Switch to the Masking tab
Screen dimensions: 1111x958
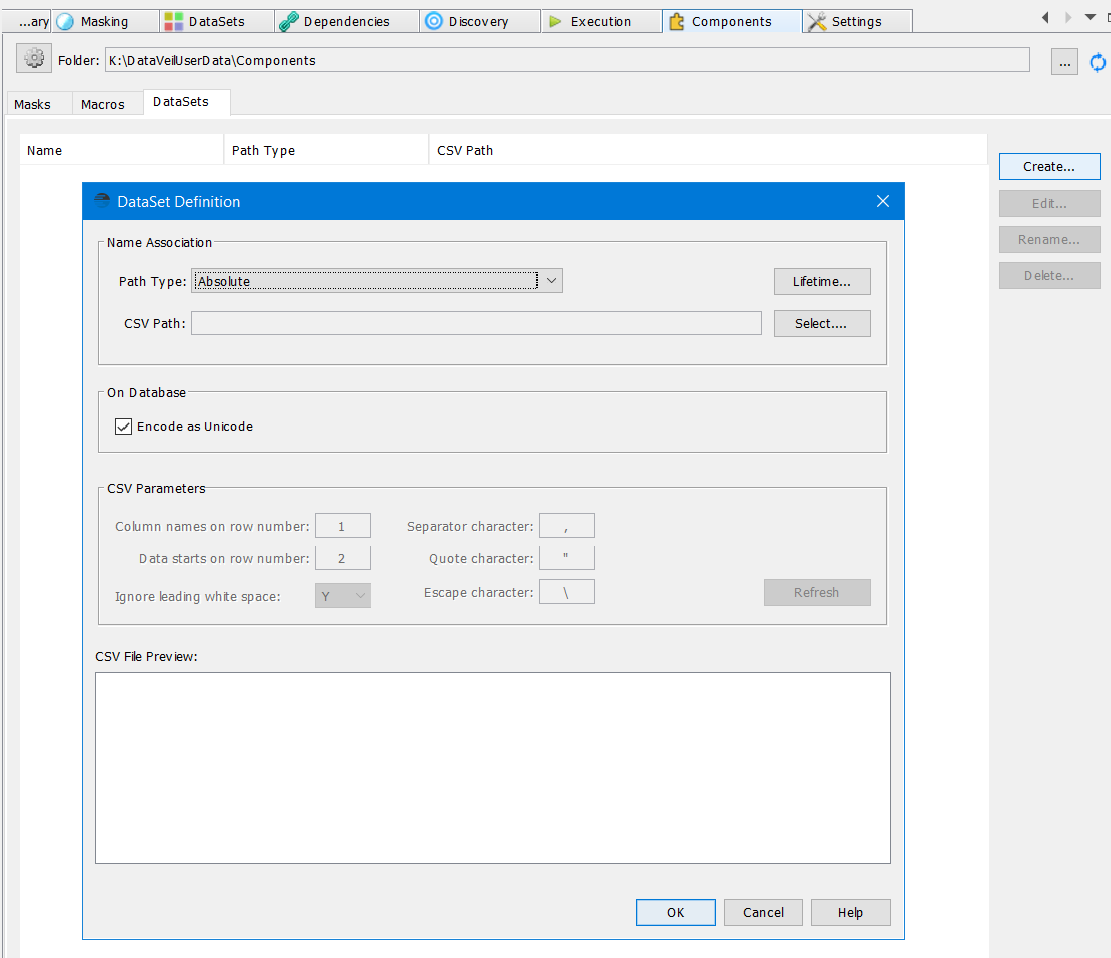(x=105, y=21)
